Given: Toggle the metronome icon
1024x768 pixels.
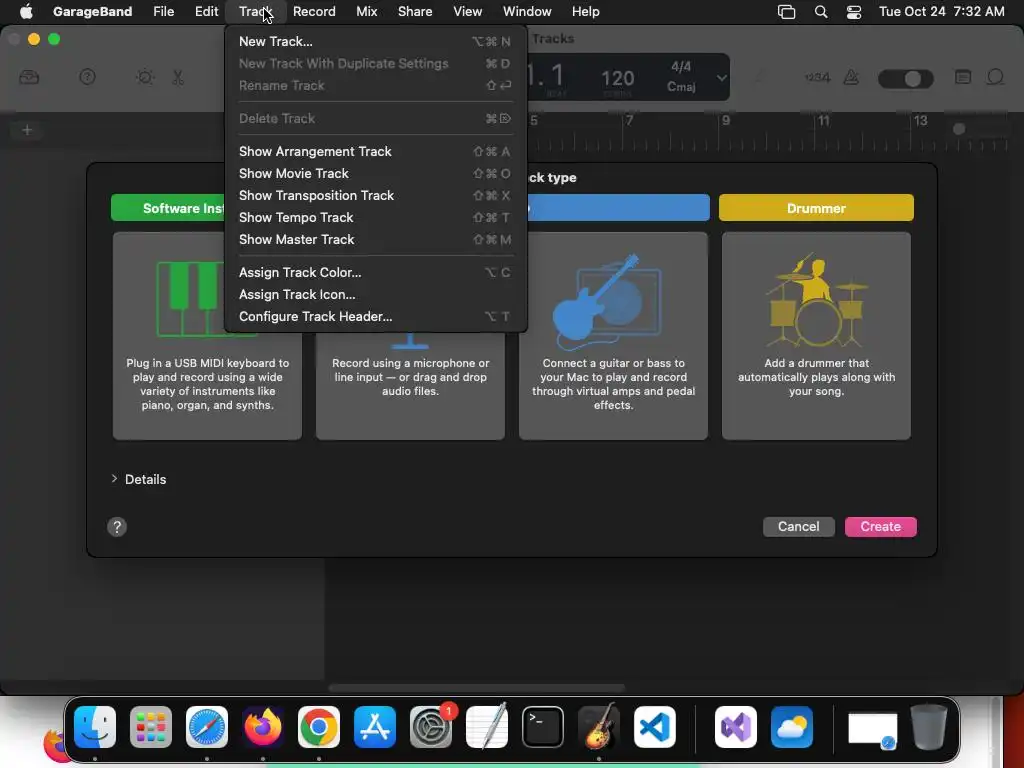Looking at the screenshot, I should click(852, 78).
